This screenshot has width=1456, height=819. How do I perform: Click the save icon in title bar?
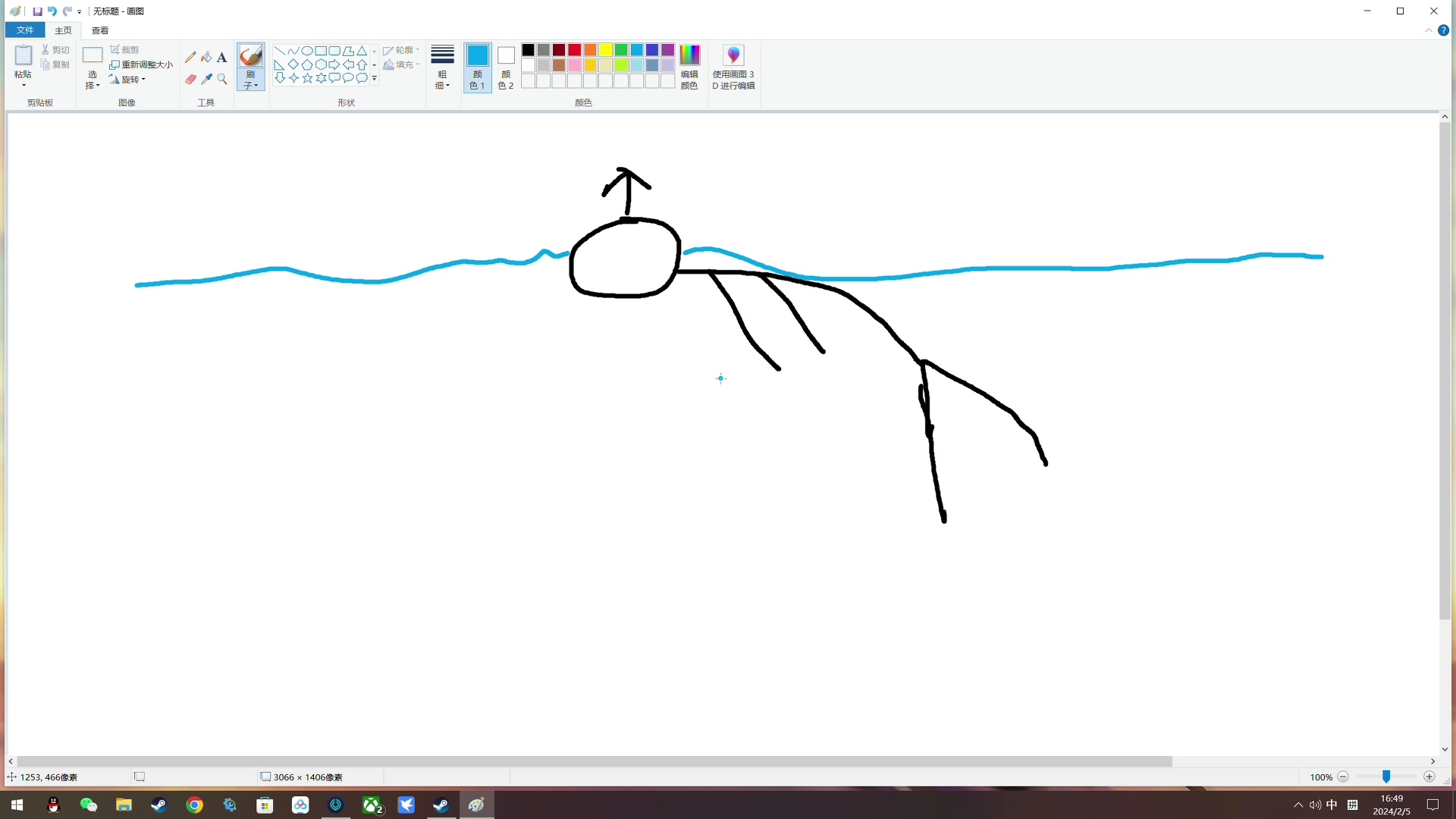click(x=37, y=11)
